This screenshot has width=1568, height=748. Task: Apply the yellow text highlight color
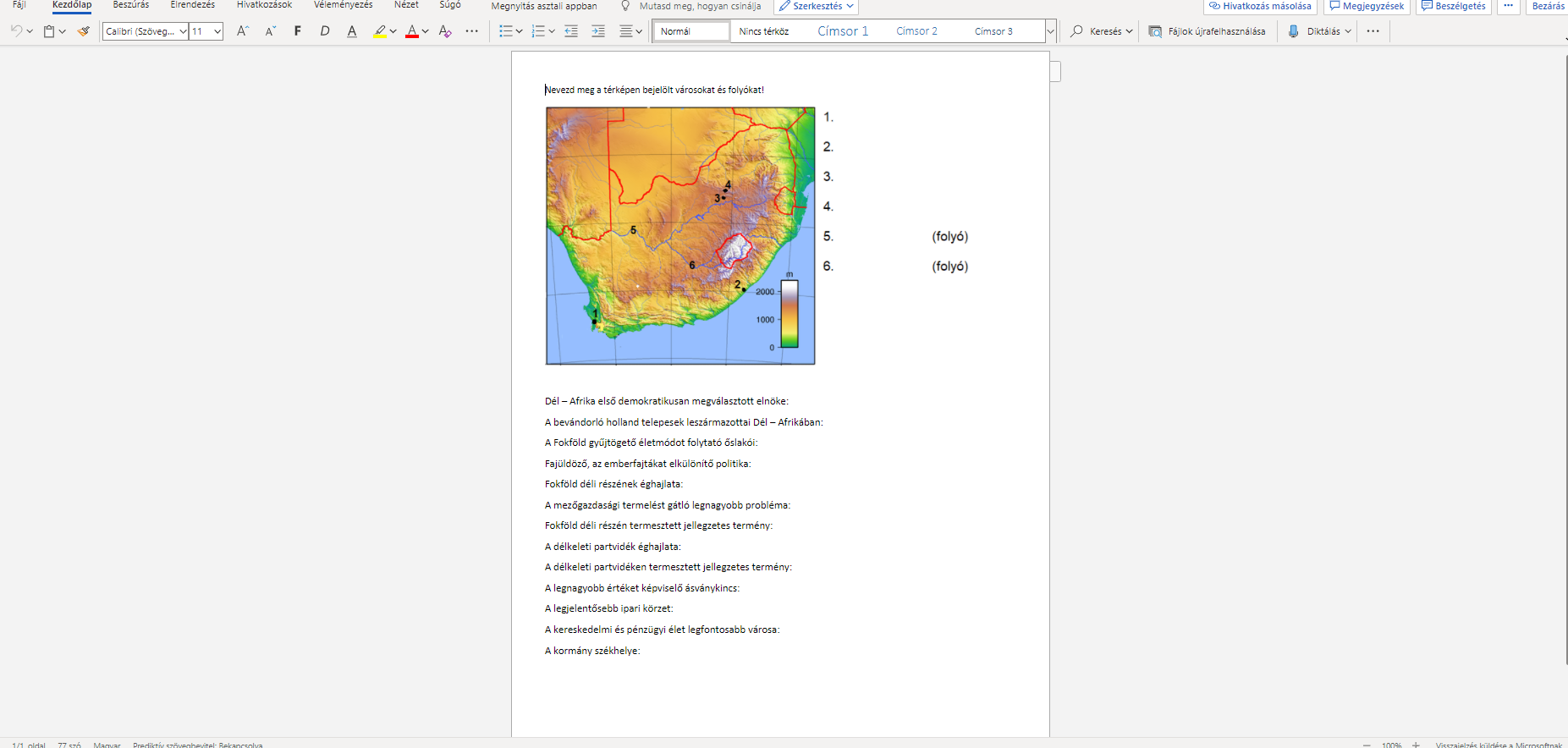pyautogui.click(x=380, y=31)
